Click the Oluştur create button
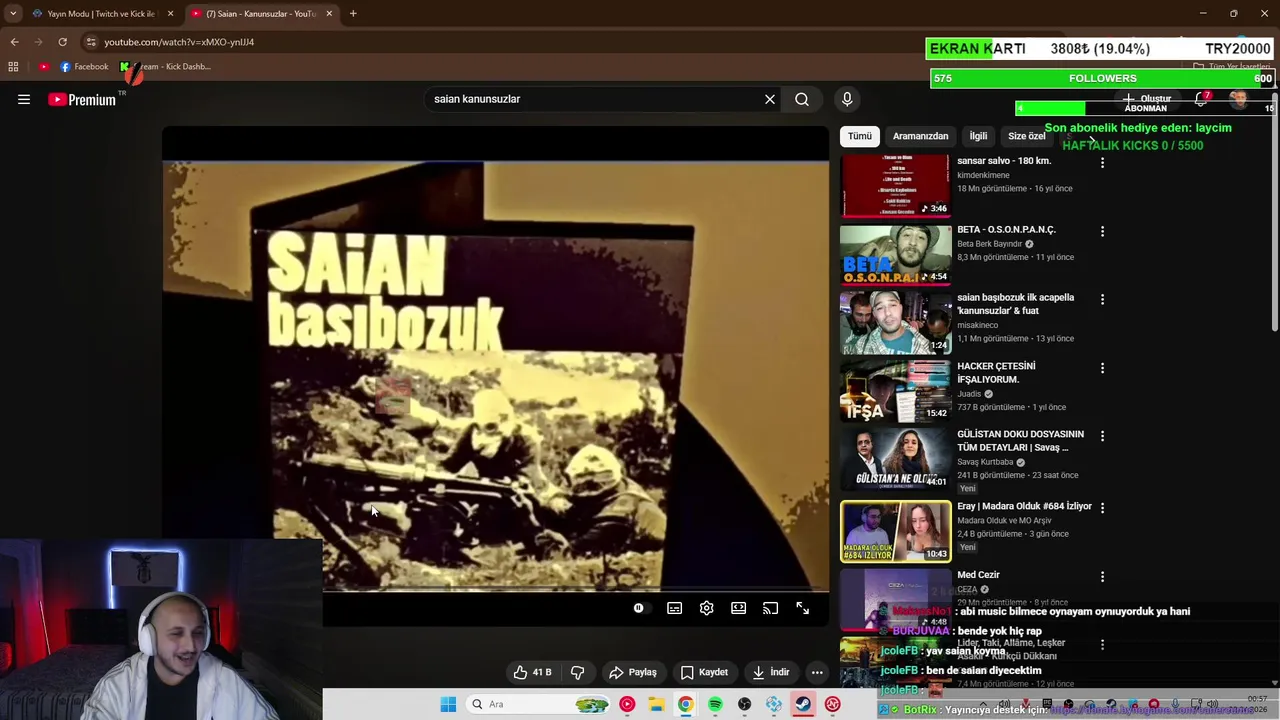This screenshot has width=1280, height=720. click(1147, 99)
